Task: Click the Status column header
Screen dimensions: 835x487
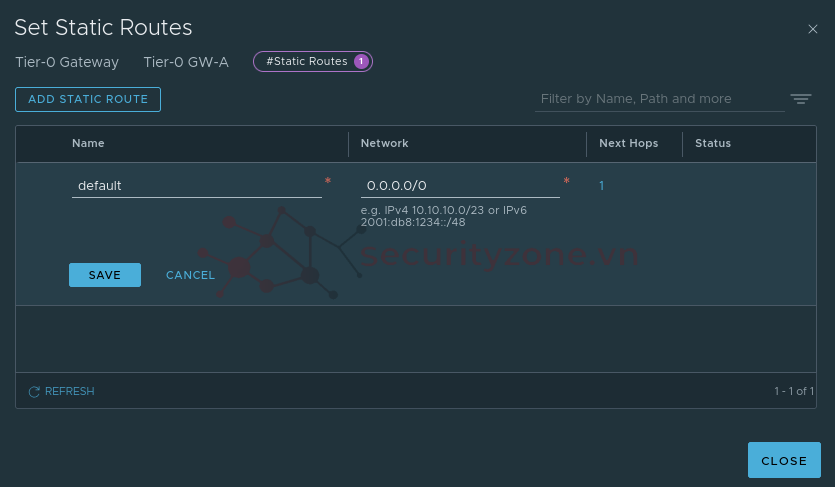Action: 713,143
